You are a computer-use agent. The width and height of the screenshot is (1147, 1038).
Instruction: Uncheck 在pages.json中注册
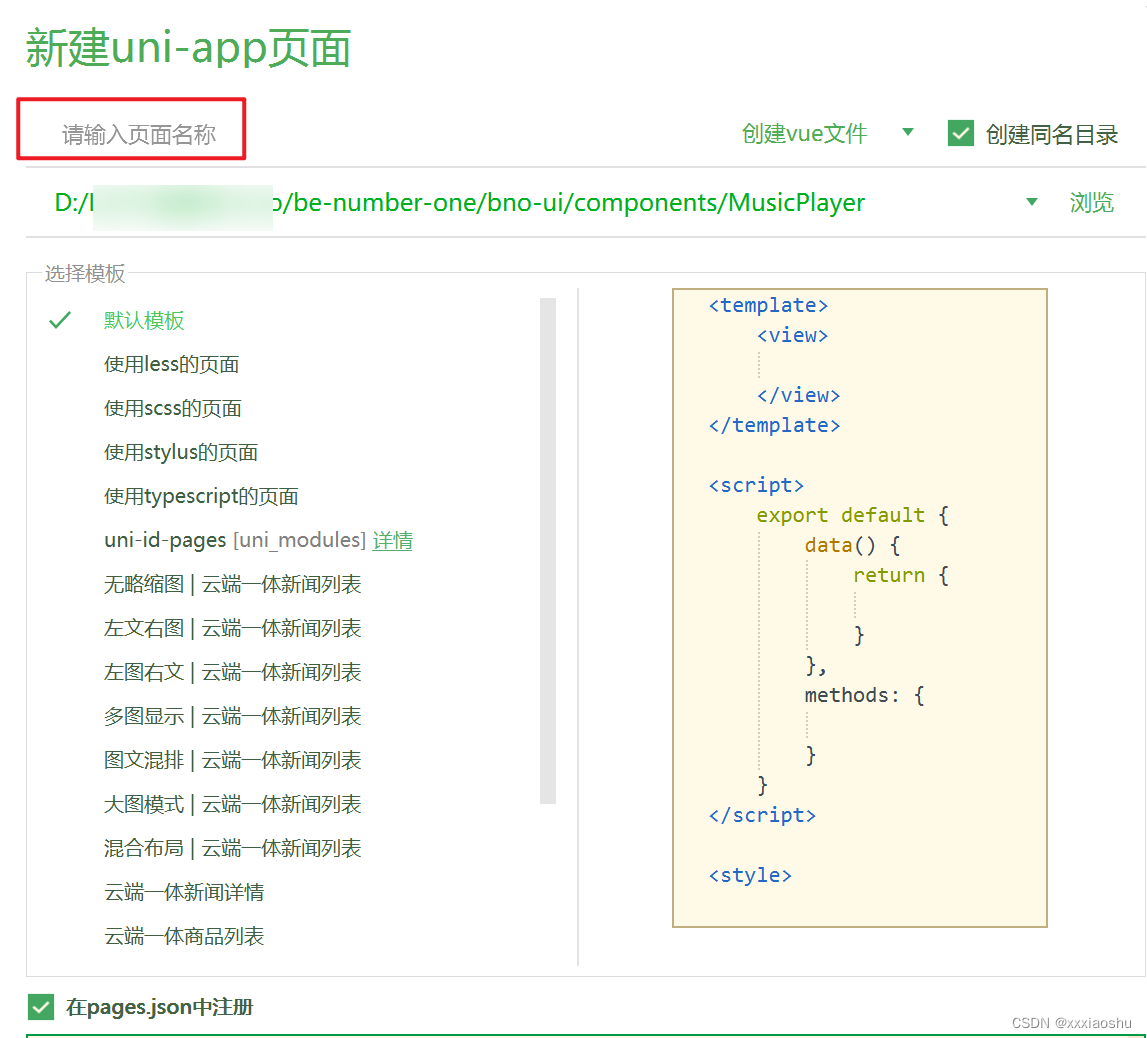41,1007
